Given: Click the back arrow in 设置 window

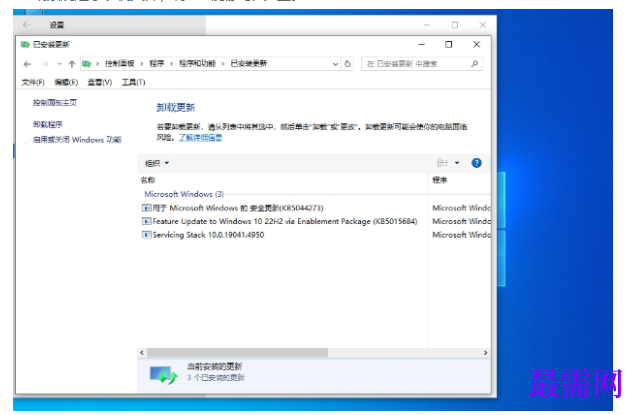Looking at the screenshot, I should point(27,25).
